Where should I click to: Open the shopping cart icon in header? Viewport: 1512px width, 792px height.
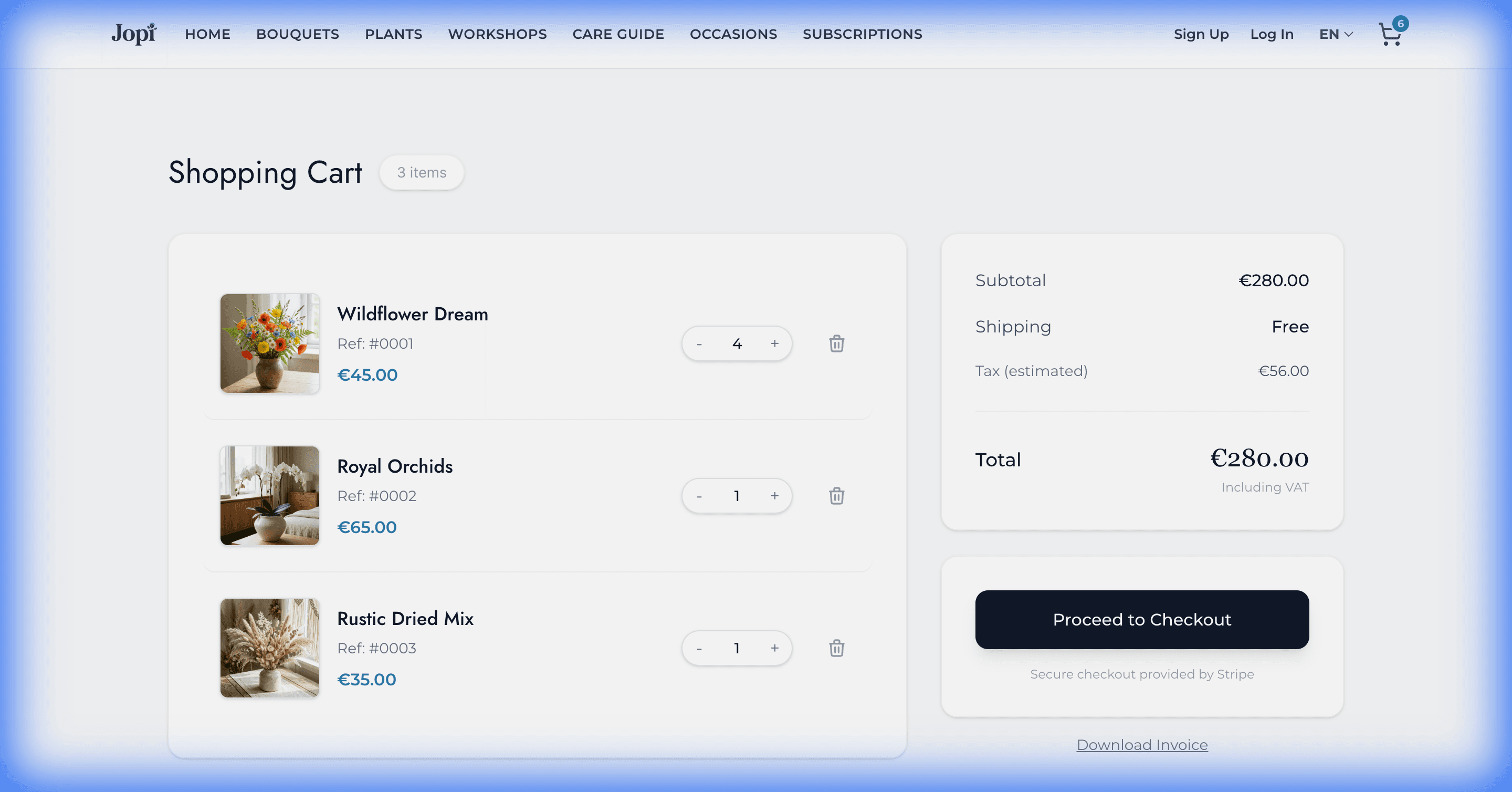coord(1390,35)
